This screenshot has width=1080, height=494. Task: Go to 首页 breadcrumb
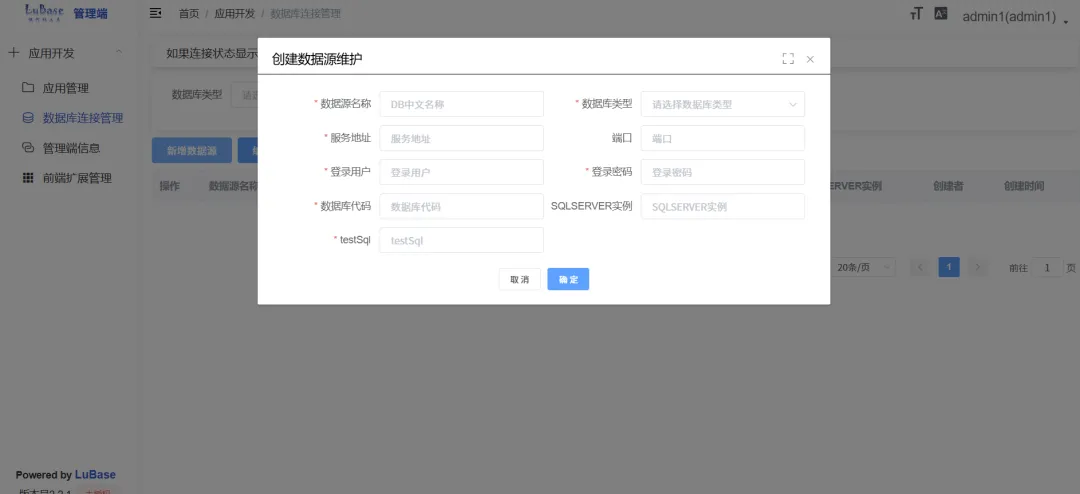[x=189, y=14]
